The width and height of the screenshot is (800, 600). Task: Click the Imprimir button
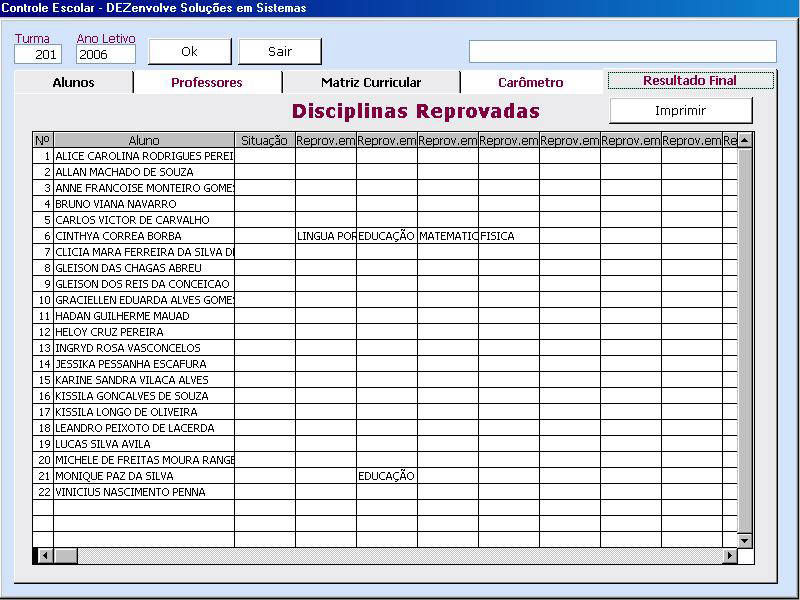[x=680, y=111]
